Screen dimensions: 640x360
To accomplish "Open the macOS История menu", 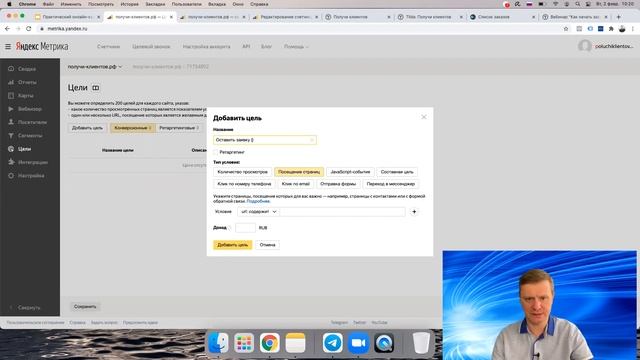I will click(129, 4).
